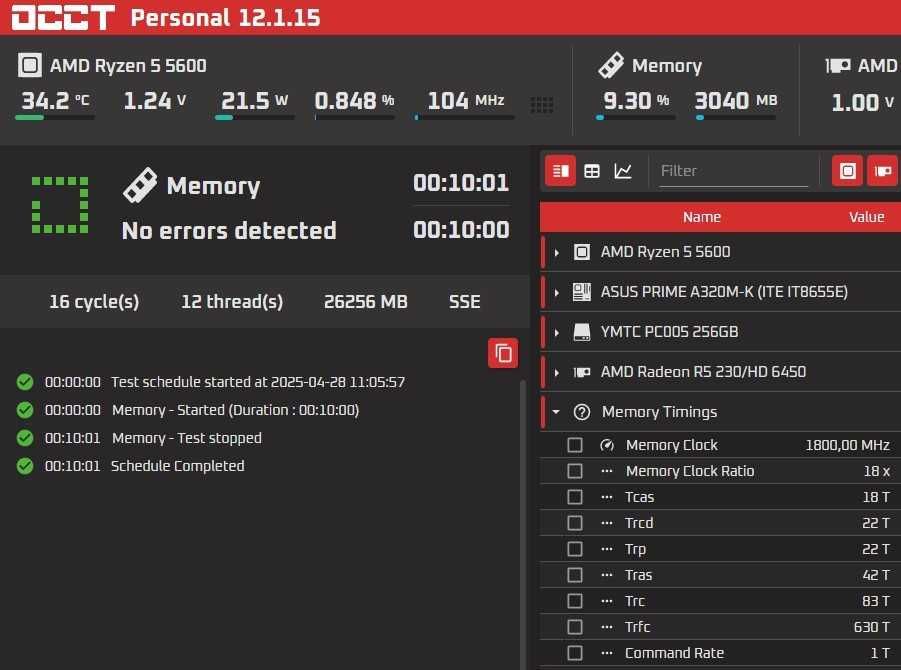This screenshot has width=901, height=670.
Task: Click the CPU icon in AMD Ryzen 5 5600 tree row
Action: pos(582,252)
